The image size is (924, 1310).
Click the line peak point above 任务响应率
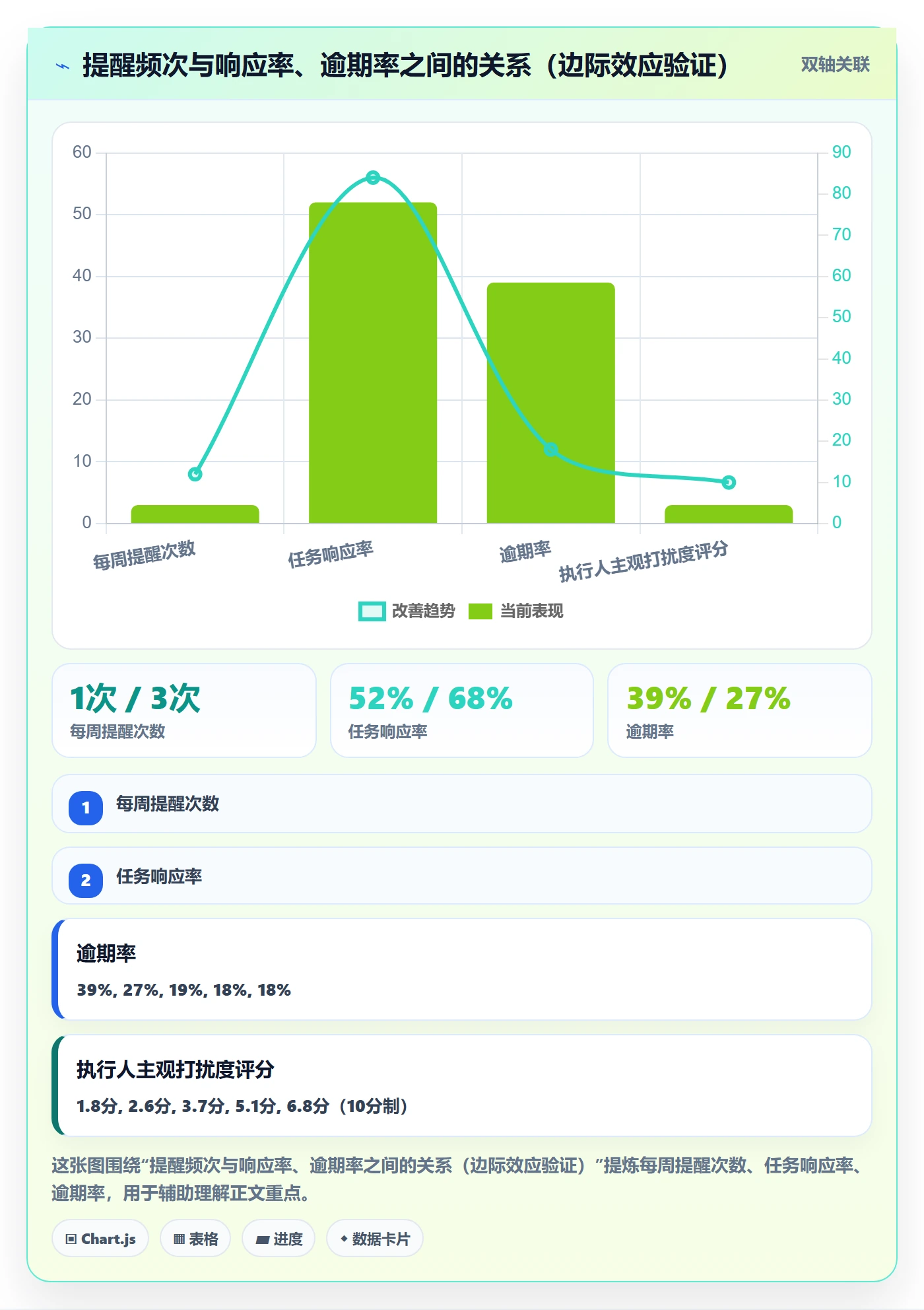373,178
